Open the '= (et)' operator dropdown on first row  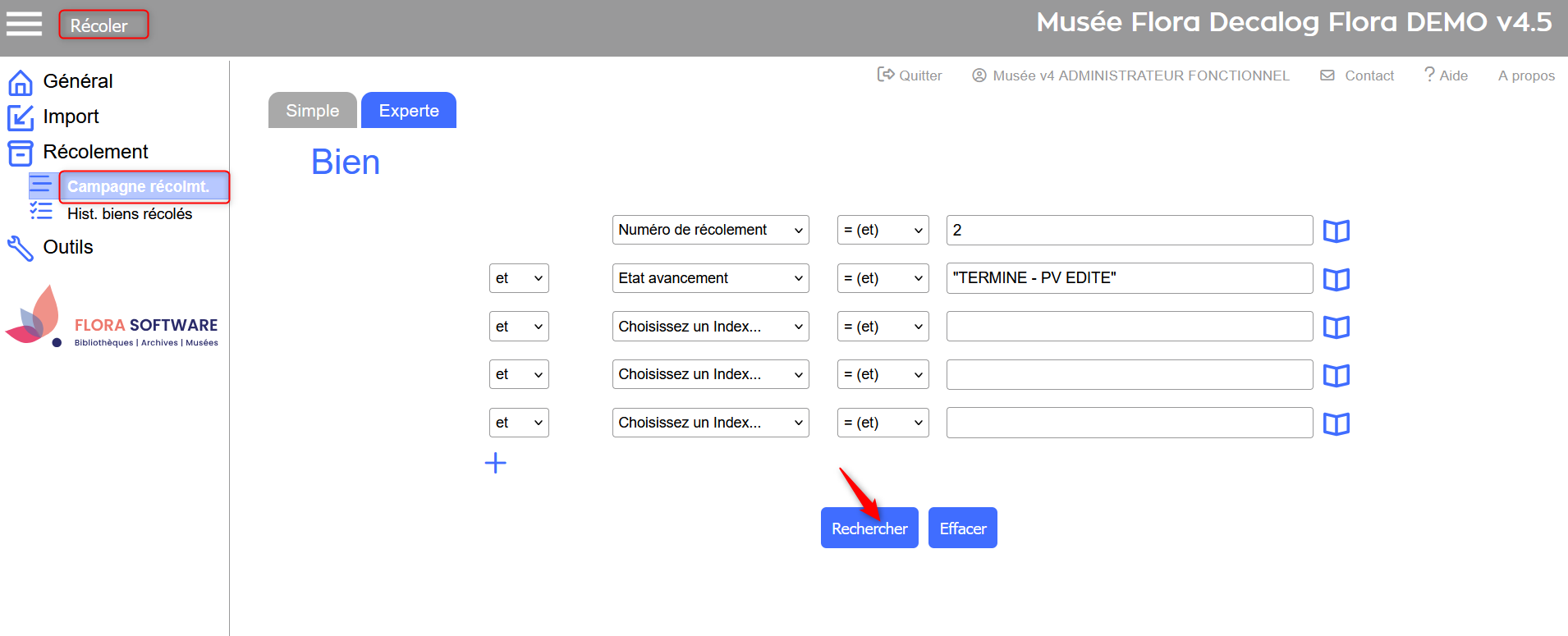coord(883,230)
